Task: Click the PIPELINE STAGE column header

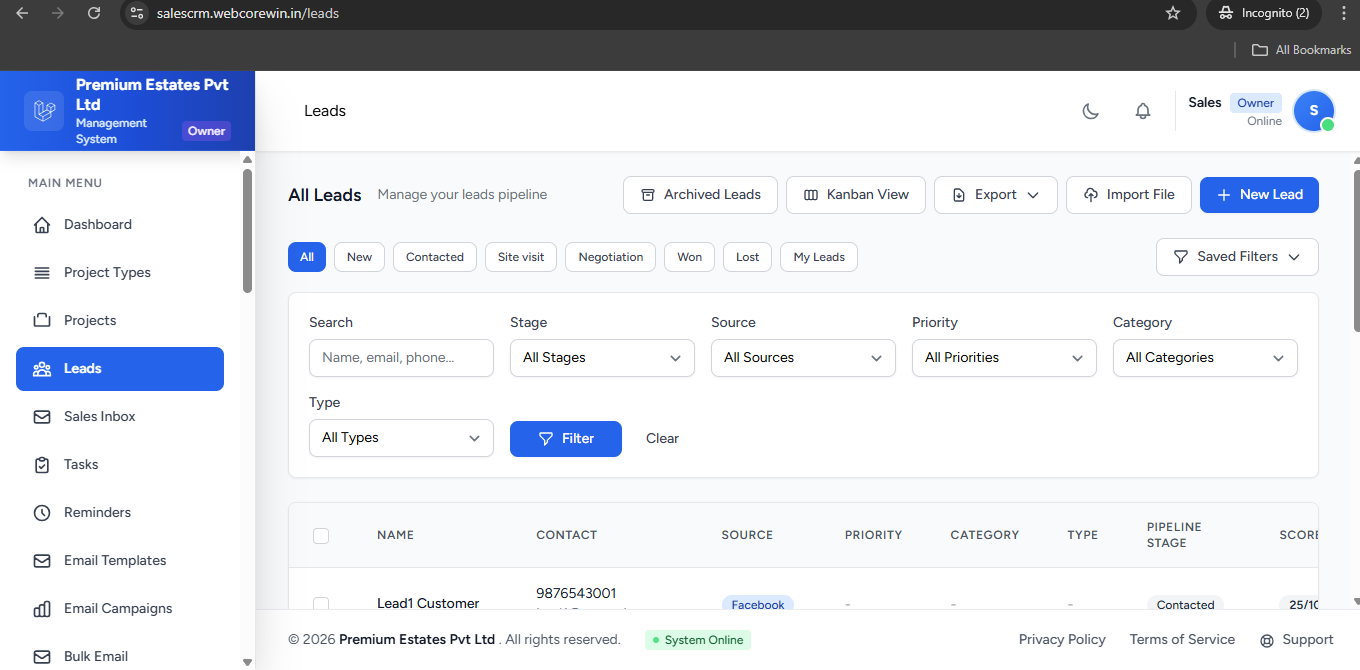Action: [x=1174, y=535]
